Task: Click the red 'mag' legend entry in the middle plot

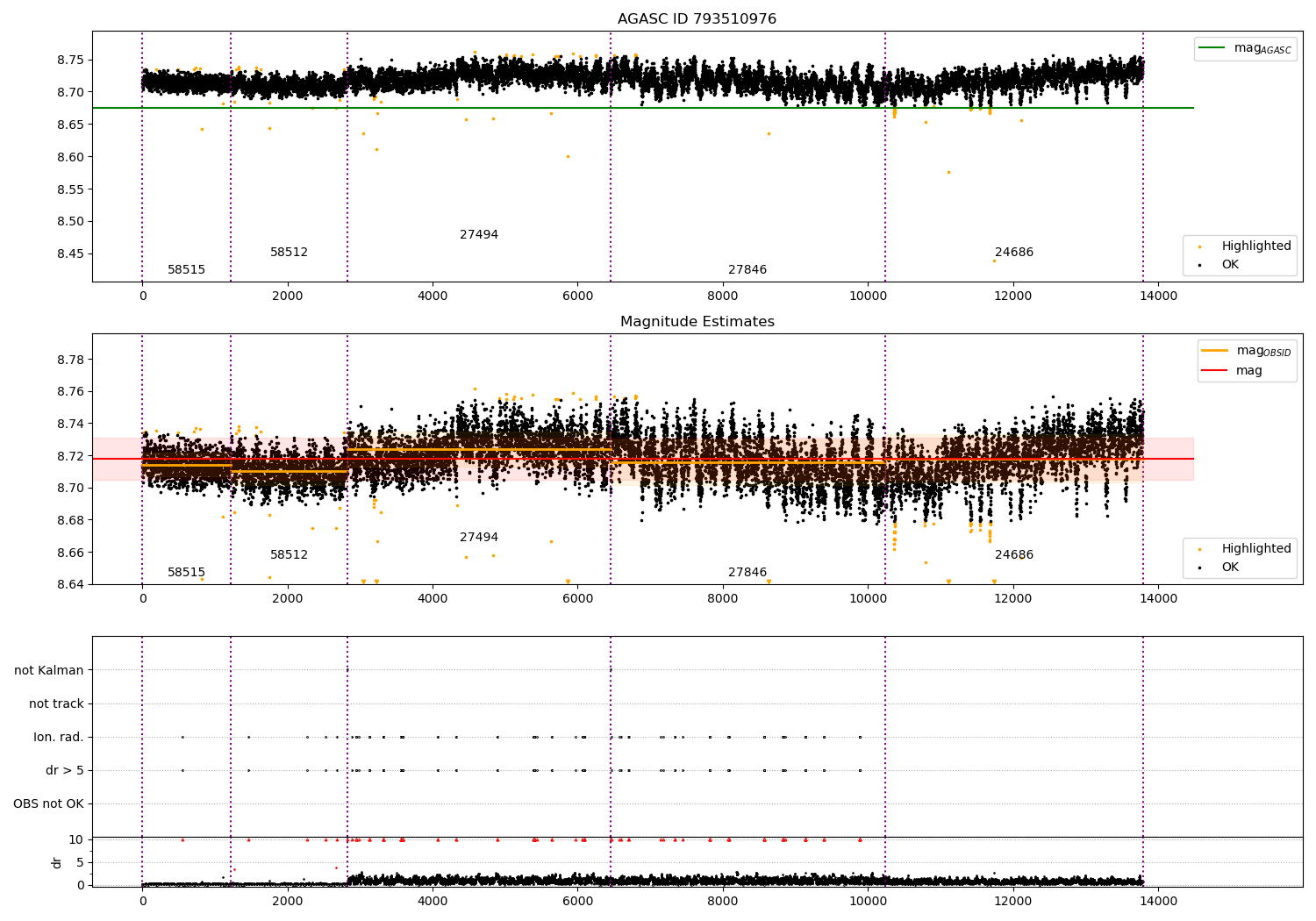Action: (1232, 371)
